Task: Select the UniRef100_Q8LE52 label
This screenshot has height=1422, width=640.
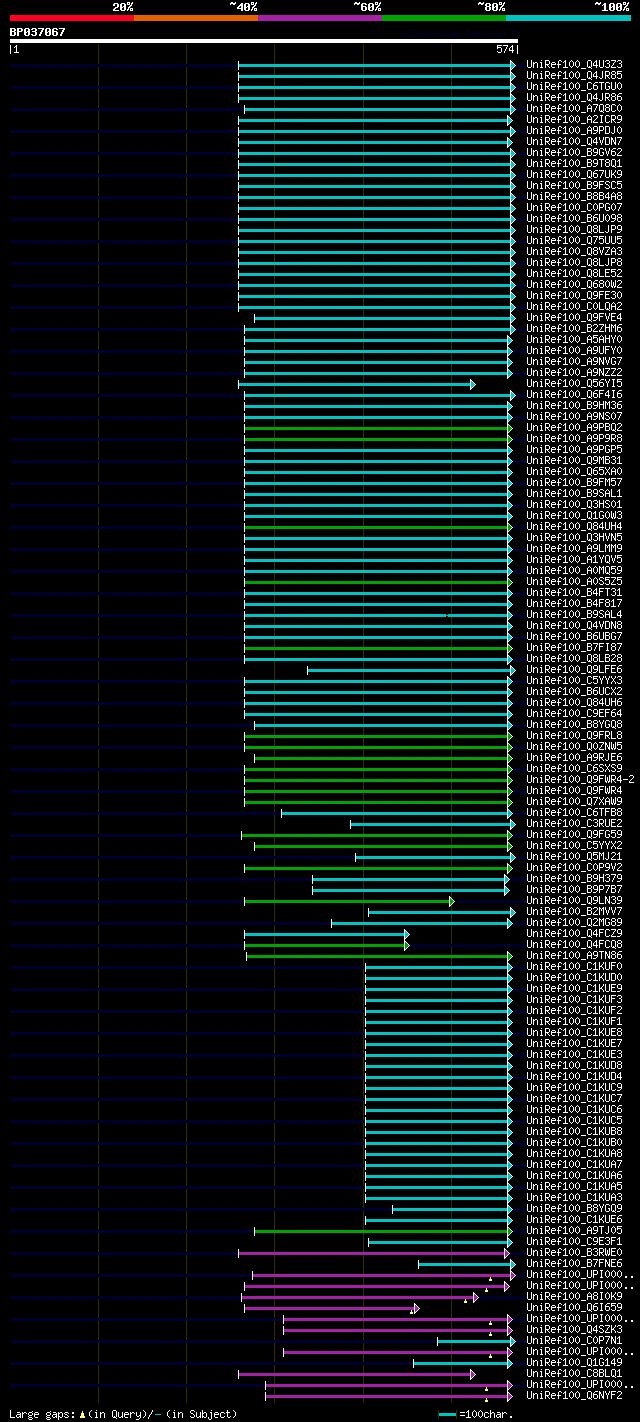Action: 574,273
